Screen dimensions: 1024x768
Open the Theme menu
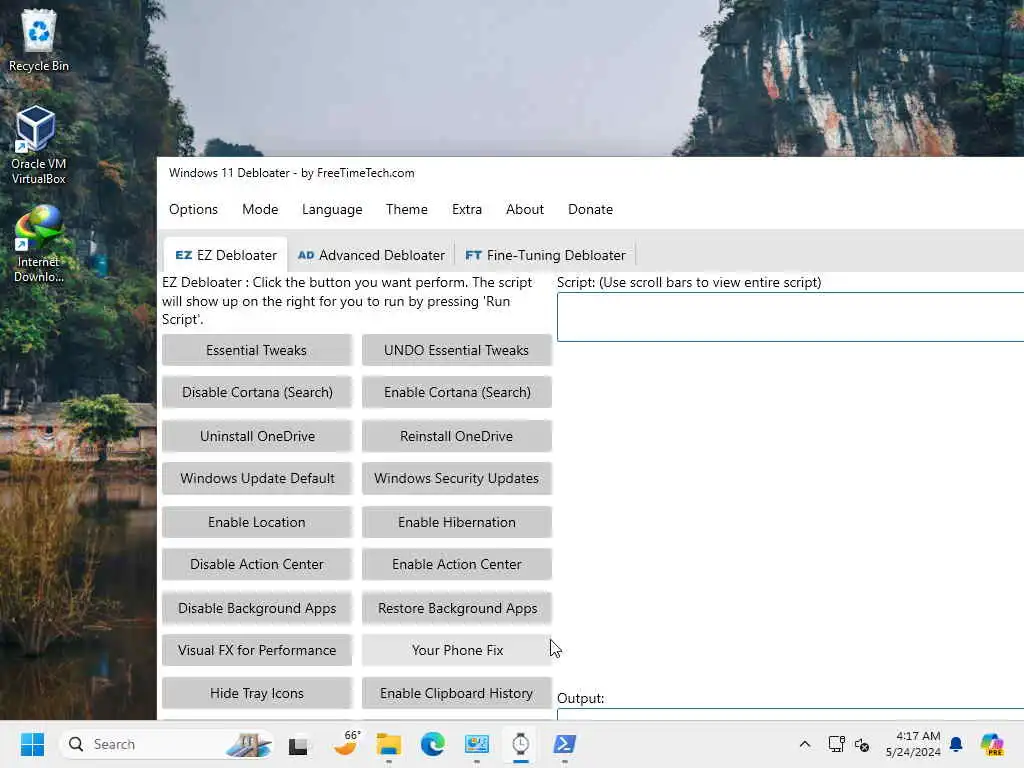pos(406,209)
